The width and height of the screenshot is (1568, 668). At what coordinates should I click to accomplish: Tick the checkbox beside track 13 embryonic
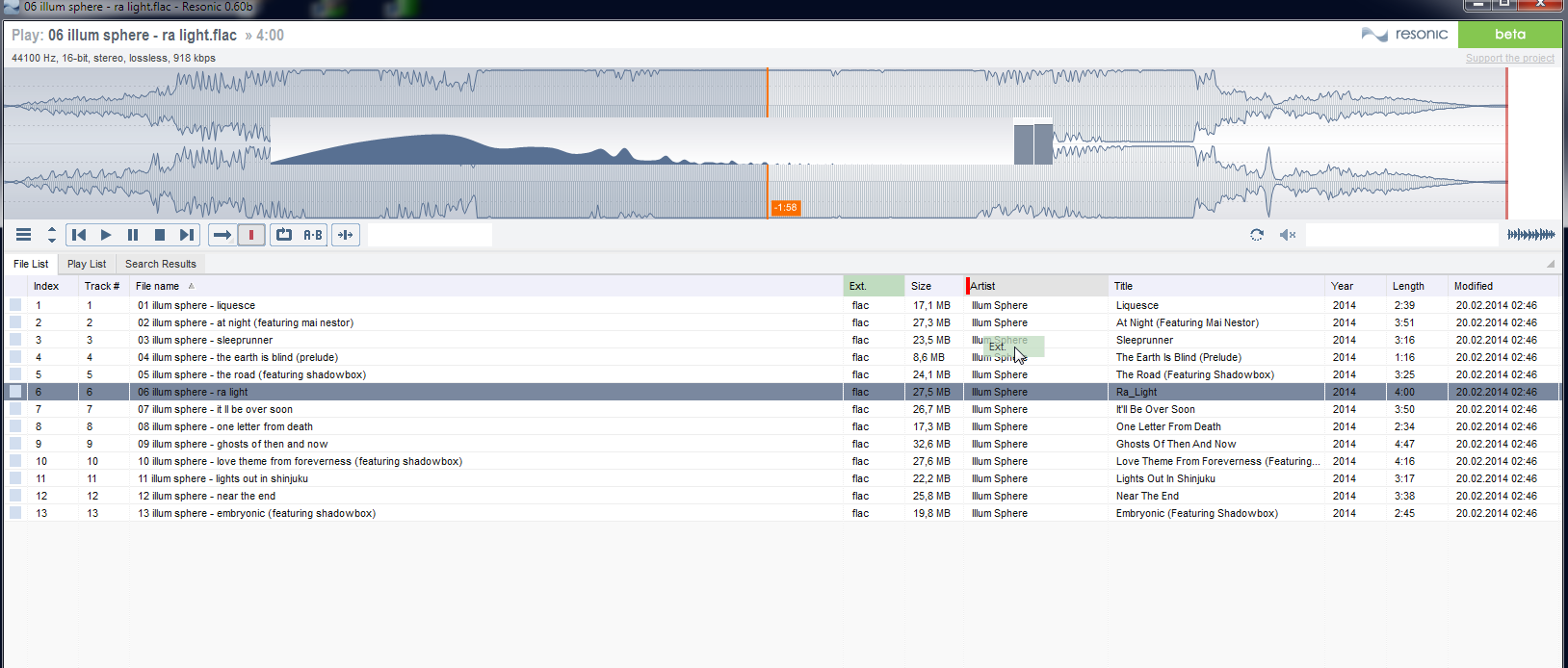tap(15, 513)
